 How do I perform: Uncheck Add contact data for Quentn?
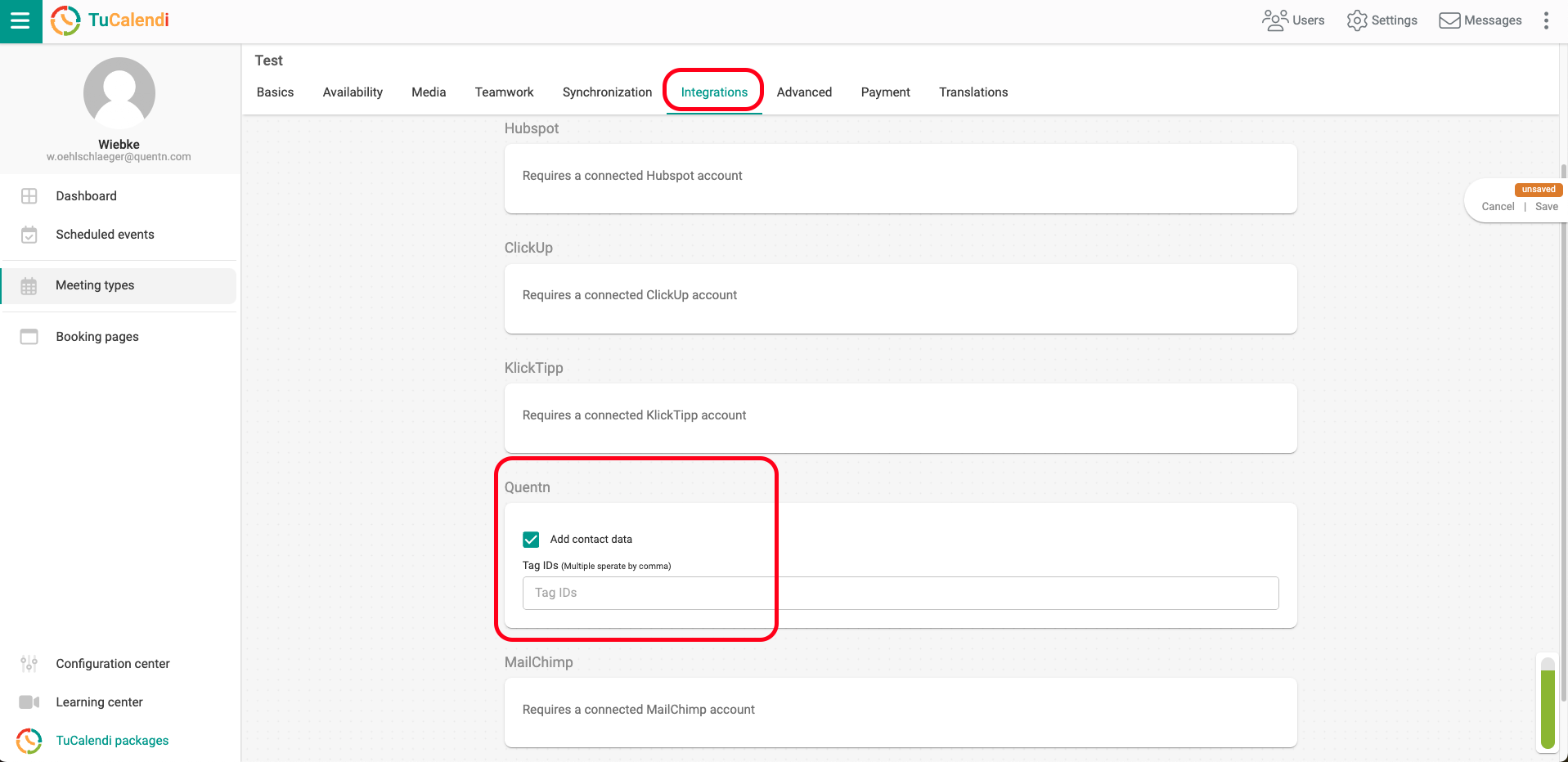point(531,540)
